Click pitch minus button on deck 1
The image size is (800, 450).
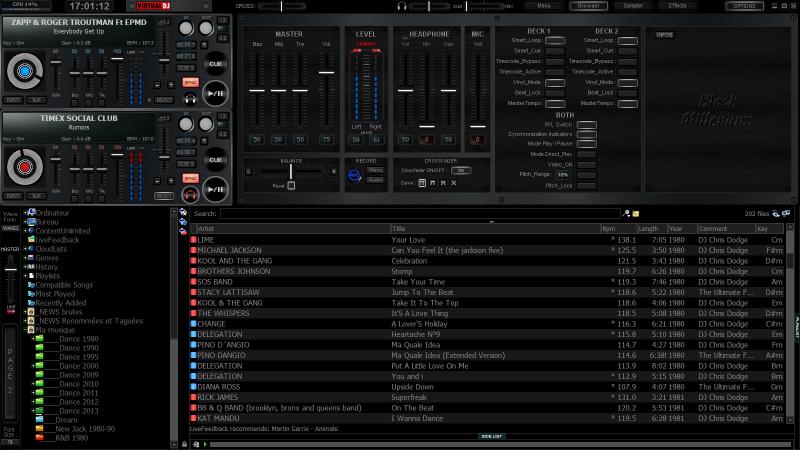(157, 85)
